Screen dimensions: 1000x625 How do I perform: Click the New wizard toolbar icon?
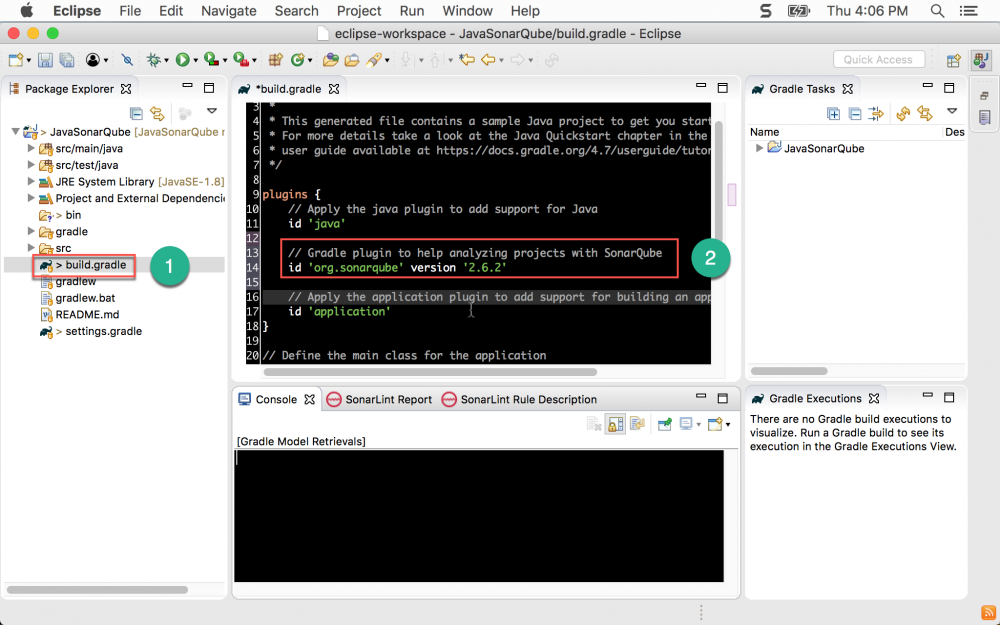15,60
